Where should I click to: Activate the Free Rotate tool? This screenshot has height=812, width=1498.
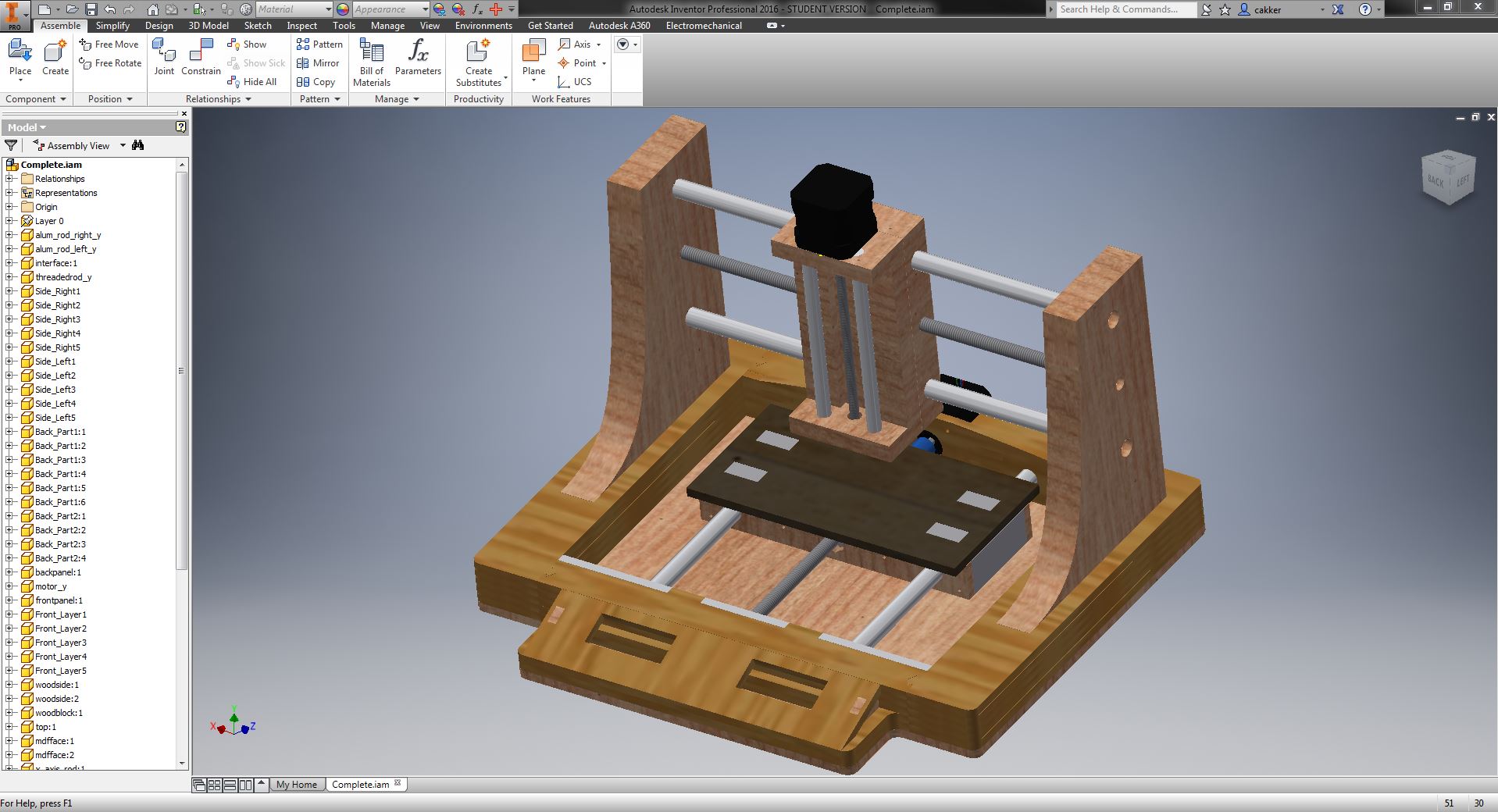tap(110, 63)
